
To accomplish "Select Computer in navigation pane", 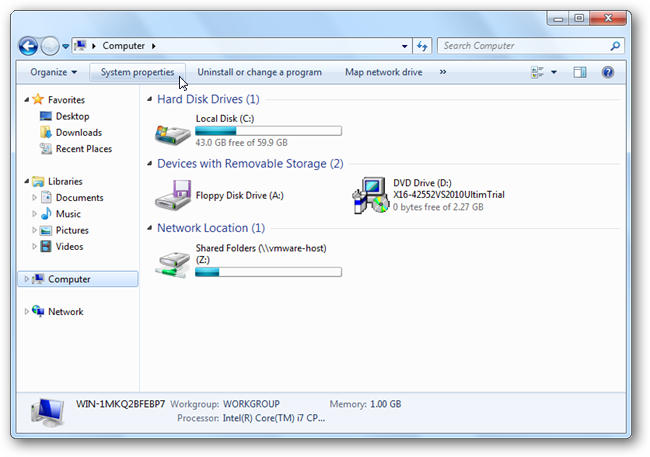I will (69, 280).
